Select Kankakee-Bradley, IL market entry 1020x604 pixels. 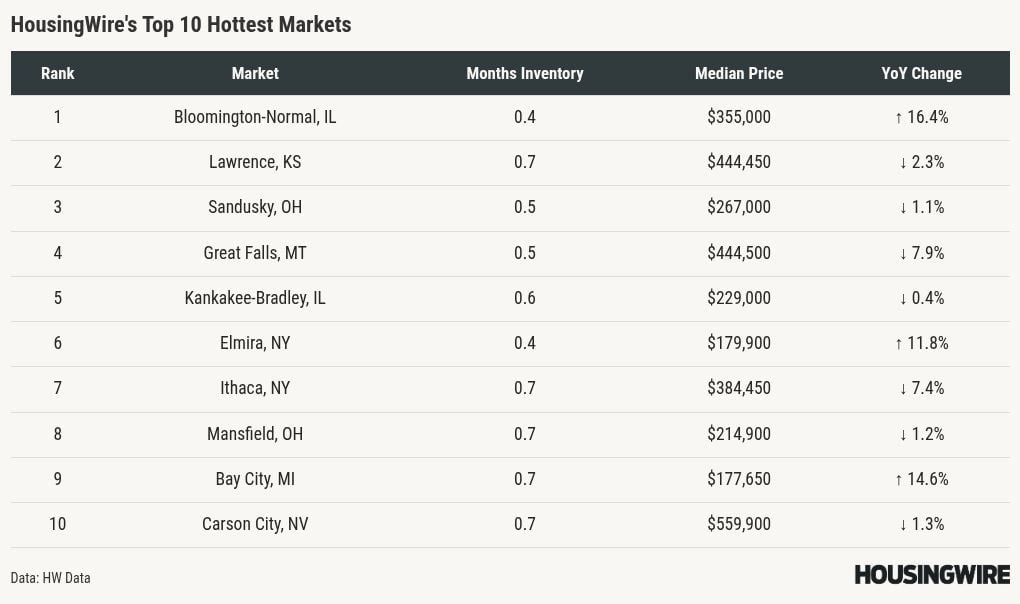(255, 298)
